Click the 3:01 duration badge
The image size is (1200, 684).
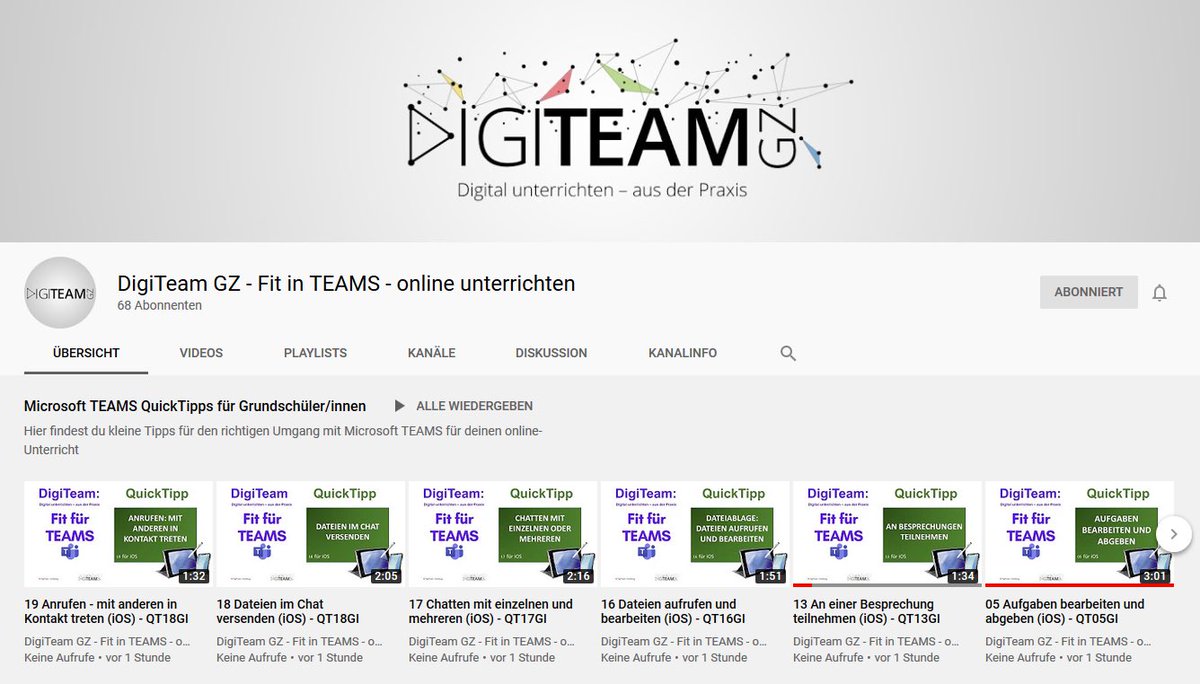[x=1153, y=576]
